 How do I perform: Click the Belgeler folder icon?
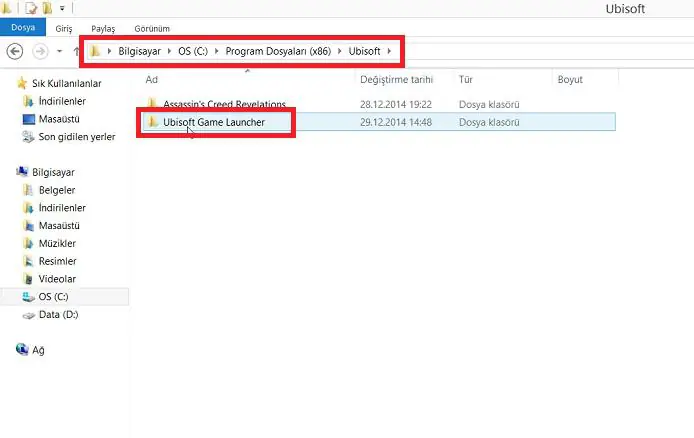point(28,190)
